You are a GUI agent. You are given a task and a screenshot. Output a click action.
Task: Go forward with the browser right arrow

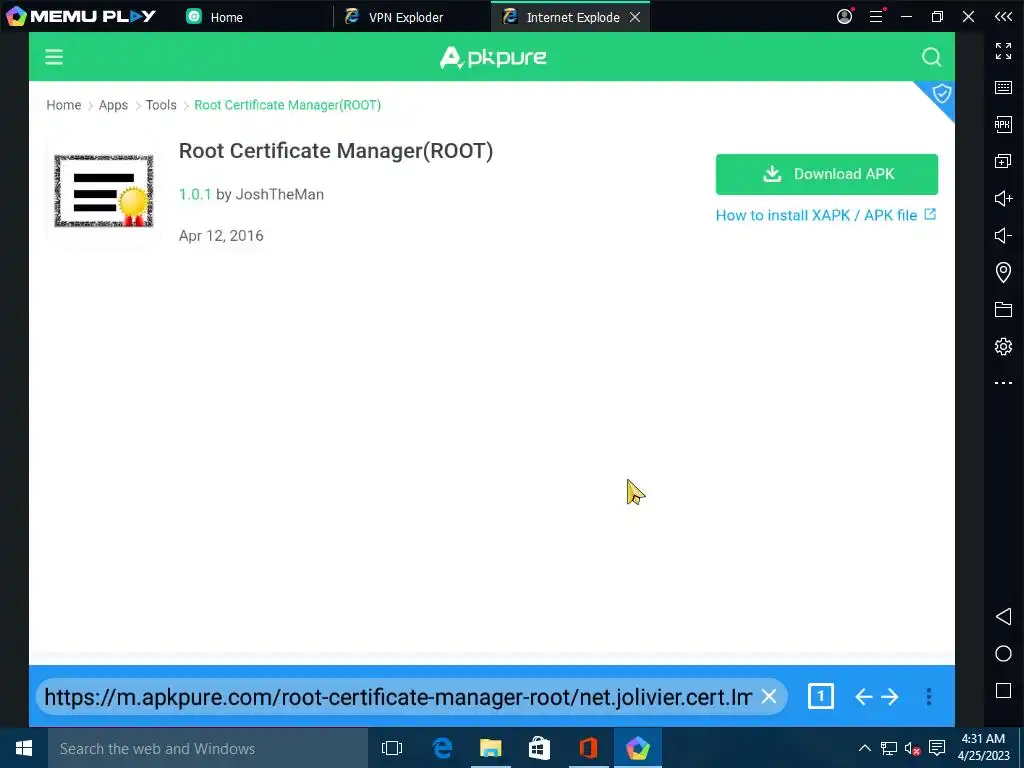coord(890,697)
